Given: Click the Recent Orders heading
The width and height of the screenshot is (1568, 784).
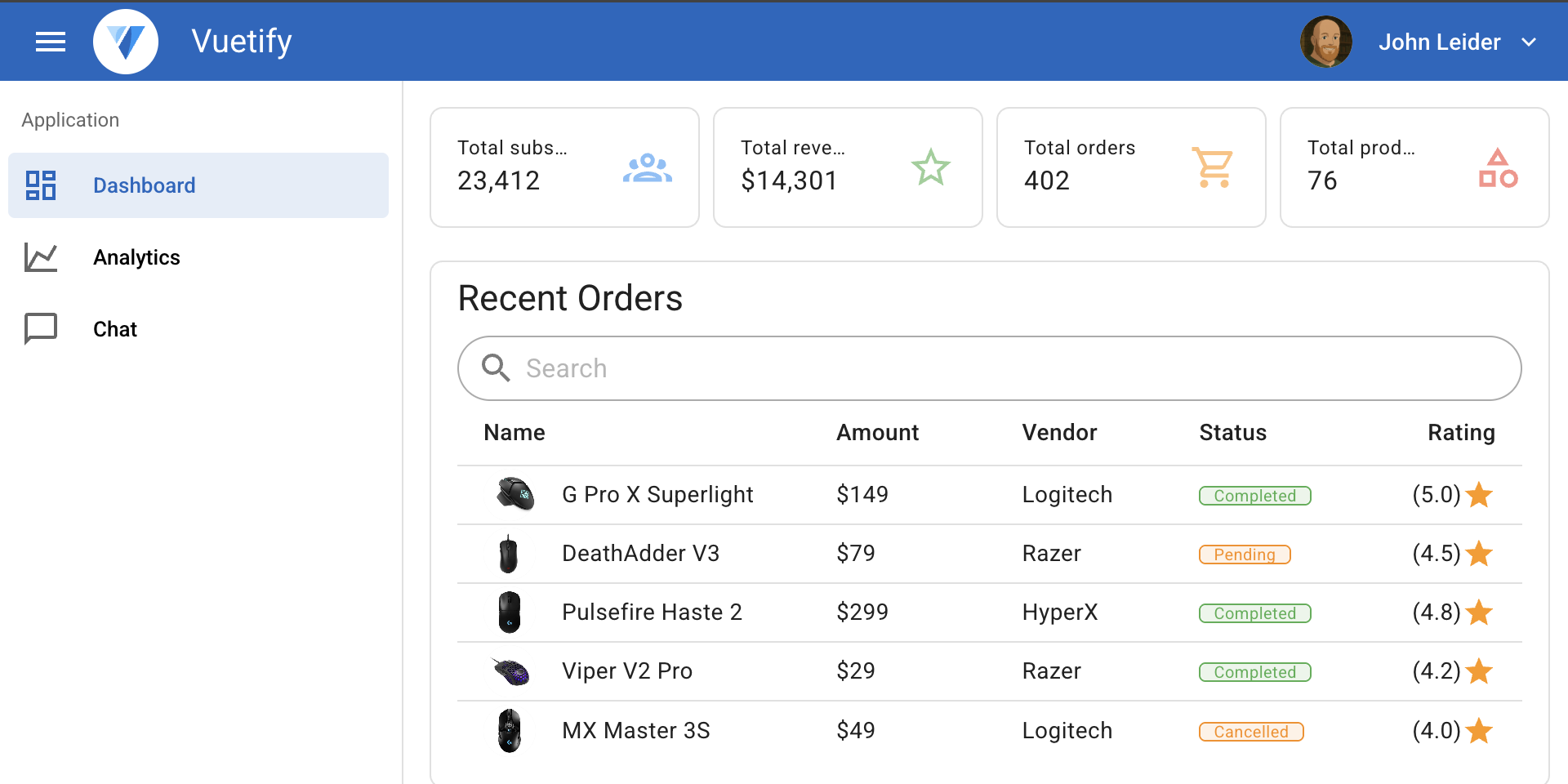Looking at the screenshot, I should 570,298.
